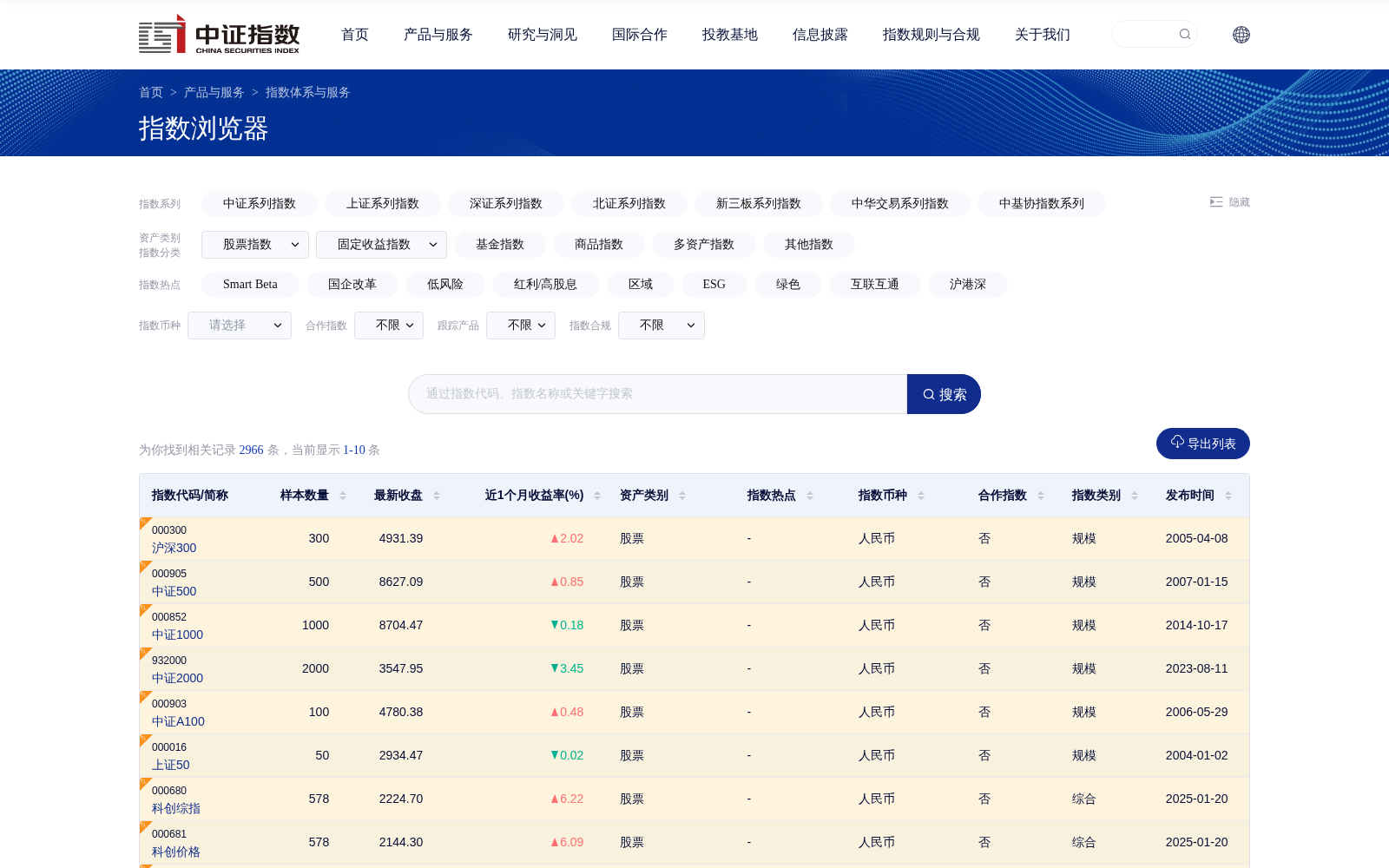Sort by 合作指数 column arrows

coord(1041,496)
